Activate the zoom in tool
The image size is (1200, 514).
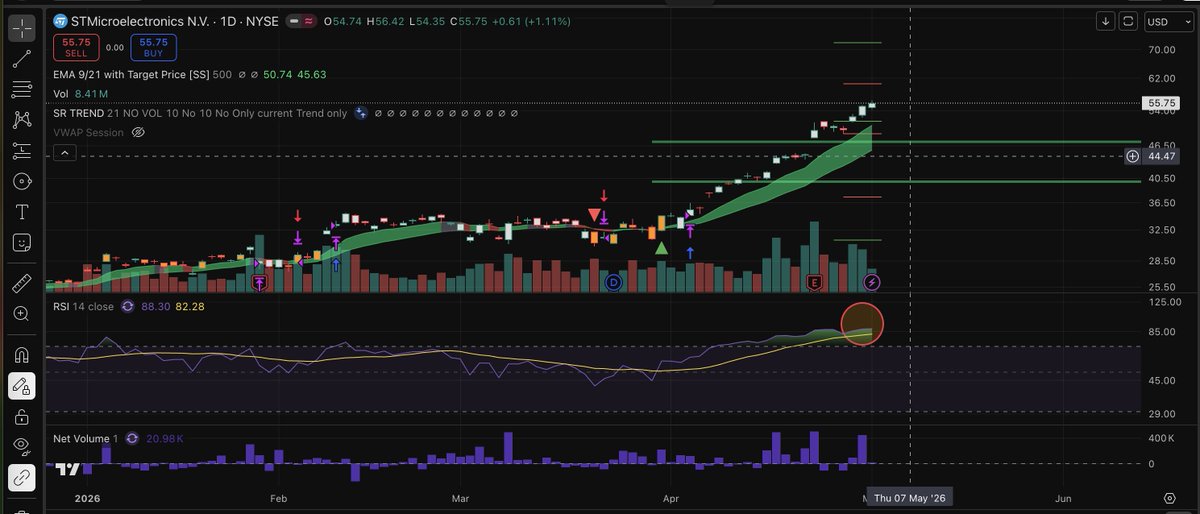[x=21, y=313]
